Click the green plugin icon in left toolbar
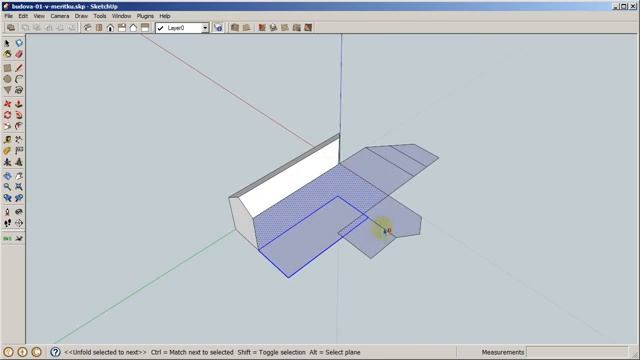 pos(7,238)
